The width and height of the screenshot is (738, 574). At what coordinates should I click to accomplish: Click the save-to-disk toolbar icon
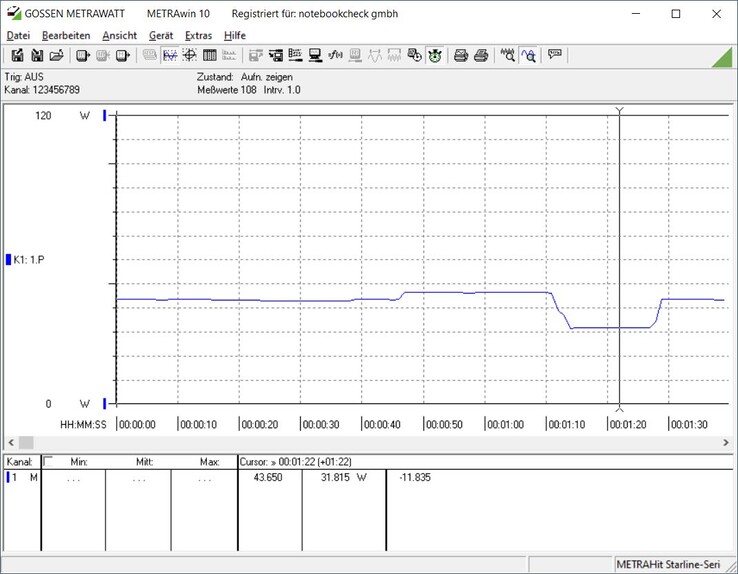point(17,56)
